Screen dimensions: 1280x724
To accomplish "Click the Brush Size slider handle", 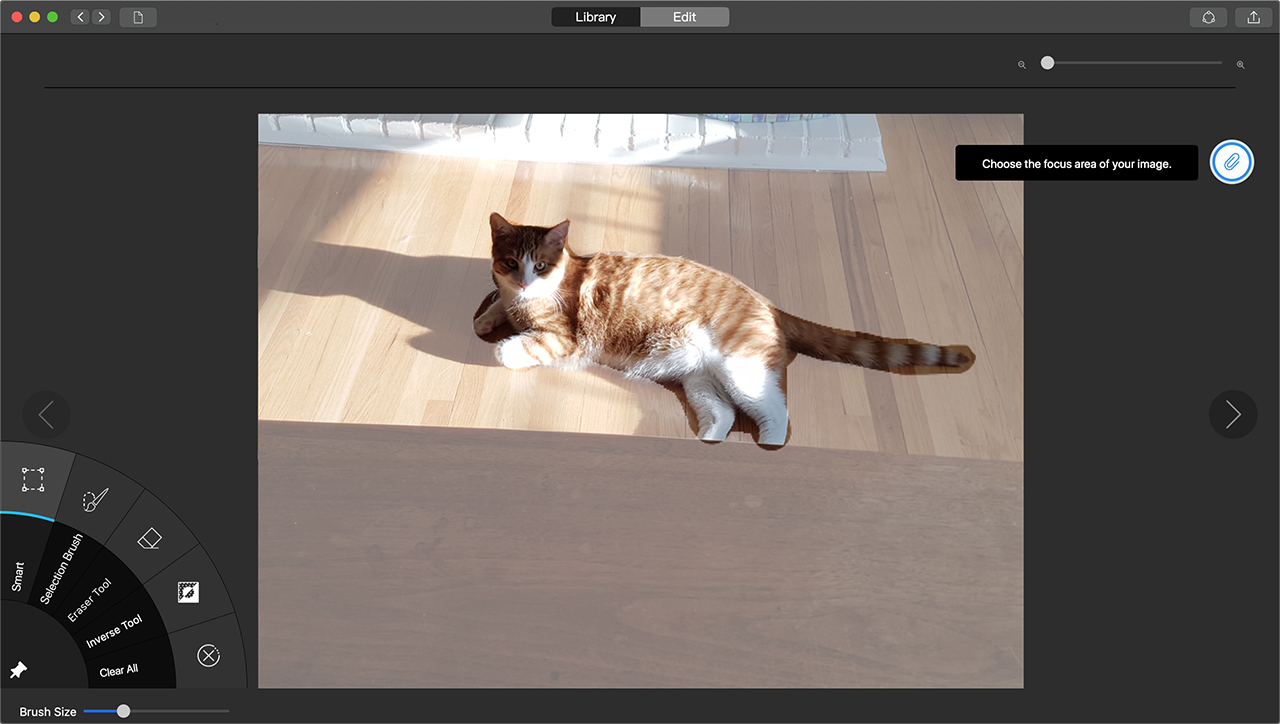I will [x=123, y=711].
